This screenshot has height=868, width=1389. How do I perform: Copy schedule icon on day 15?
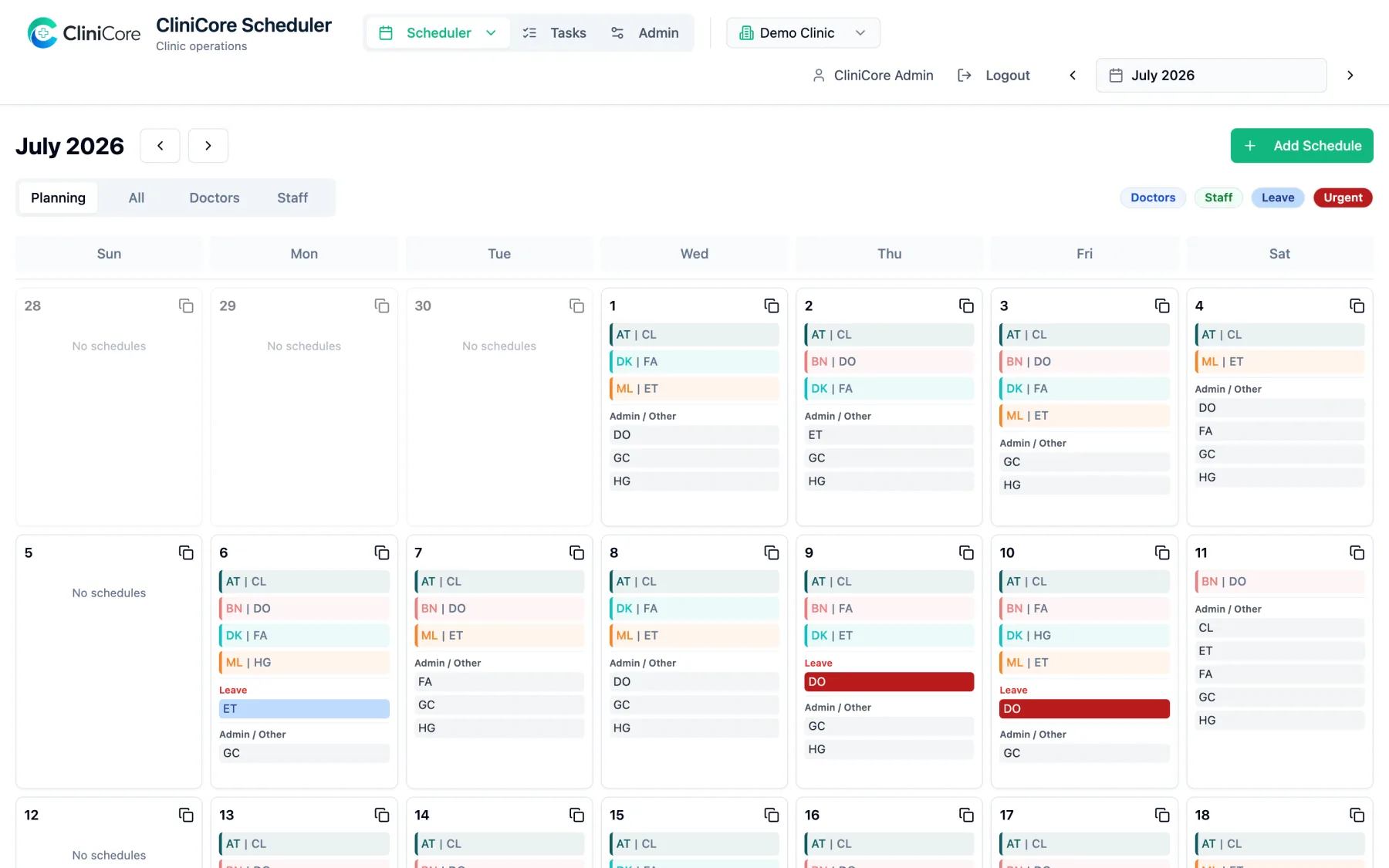pos(771,815)
